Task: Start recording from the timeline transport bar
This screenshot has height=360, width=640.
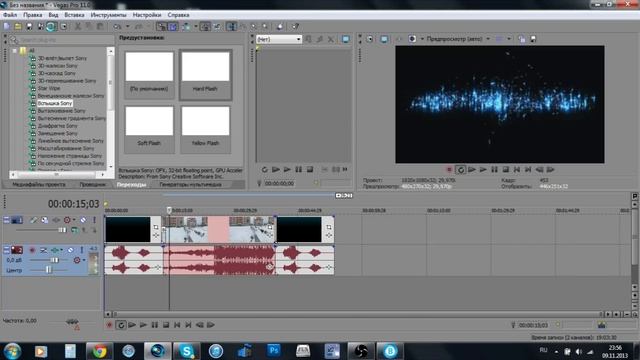Action: [109, 325]
